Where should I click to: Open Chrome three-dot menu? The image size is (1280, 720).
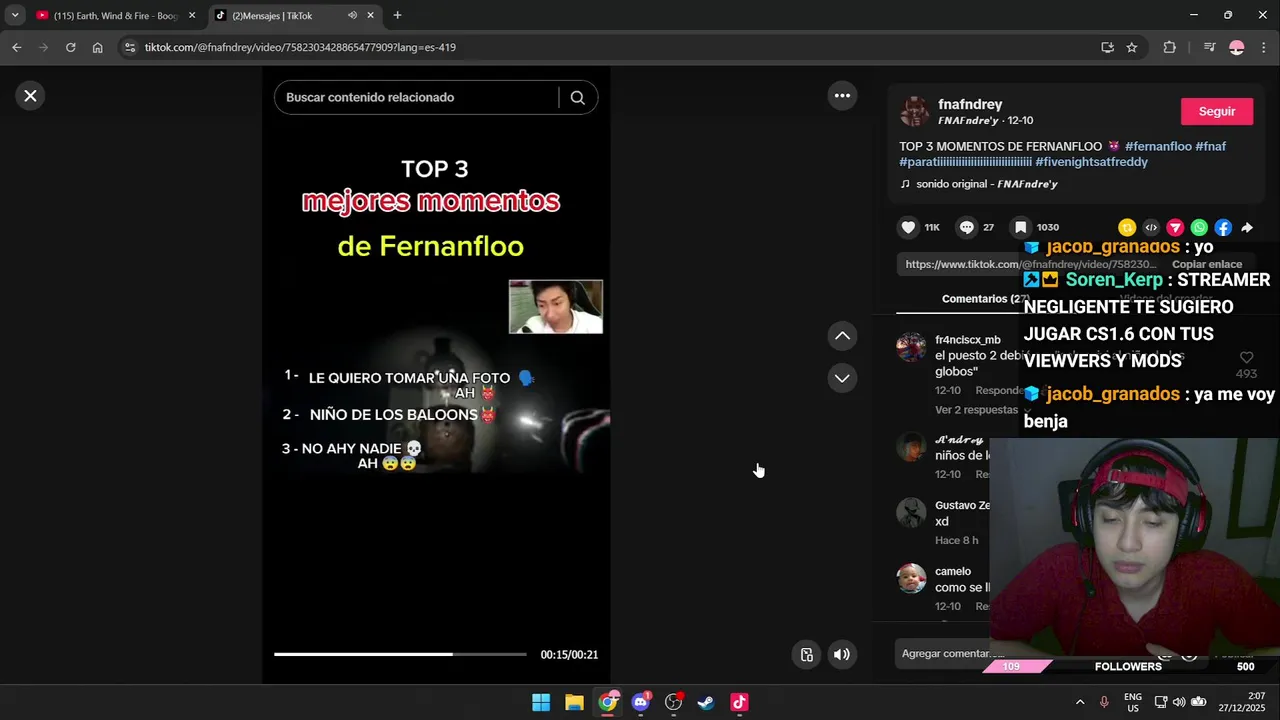[1264, 47]
